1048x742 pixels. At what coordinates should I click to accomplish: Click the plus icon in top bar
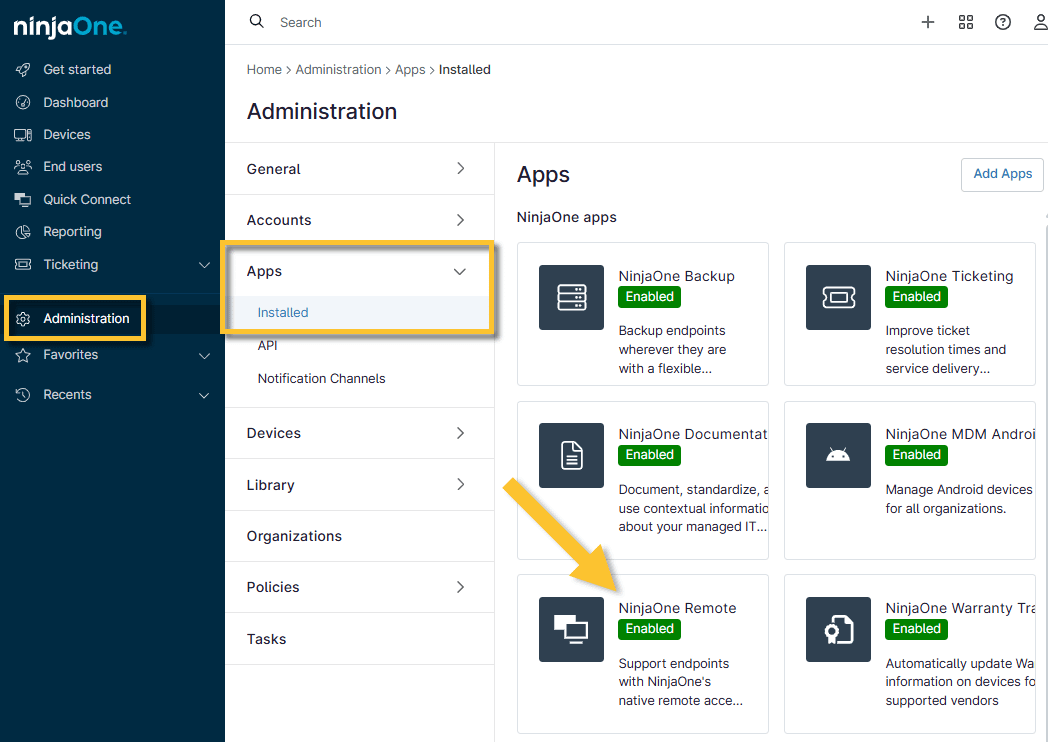pos(927,22)
